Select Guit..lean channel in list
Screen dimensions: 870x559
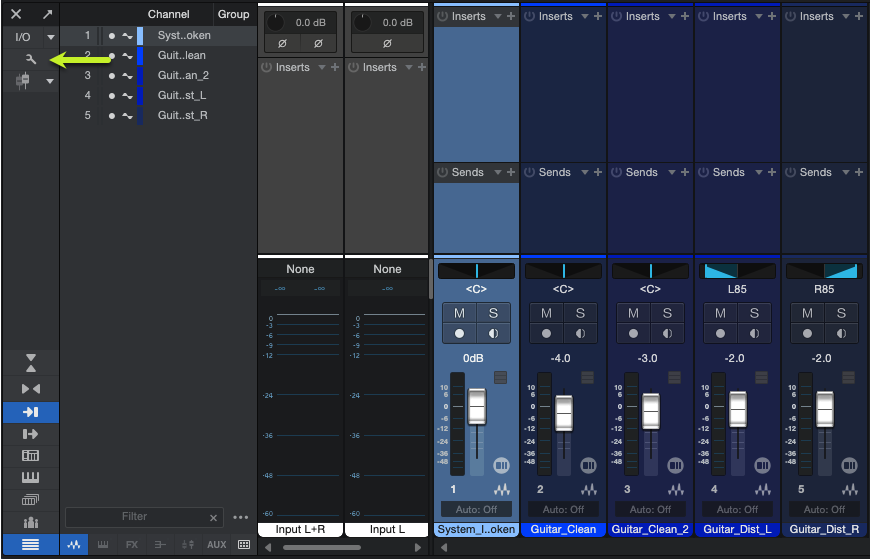click(158, 56)
